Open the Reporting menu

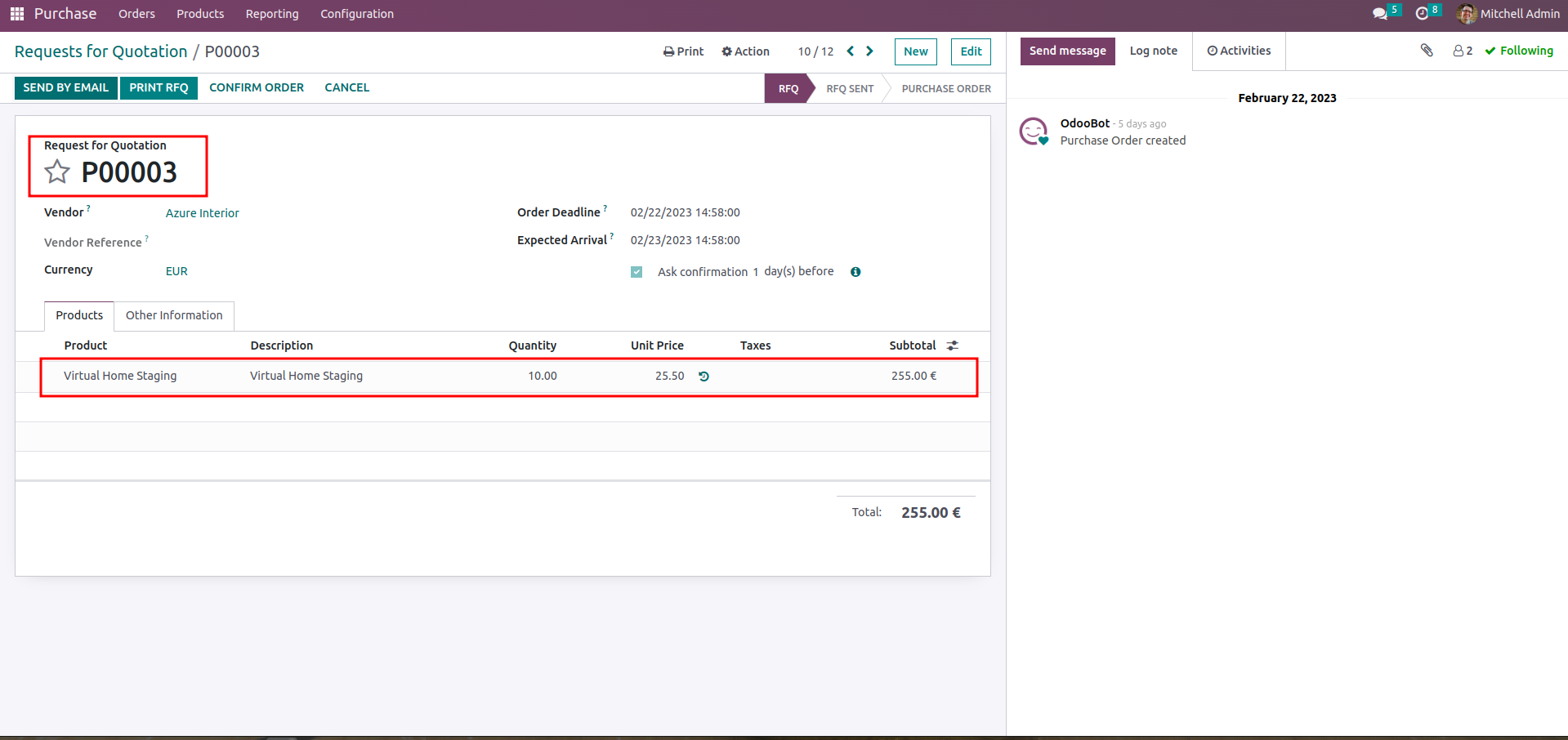(272, 14)
